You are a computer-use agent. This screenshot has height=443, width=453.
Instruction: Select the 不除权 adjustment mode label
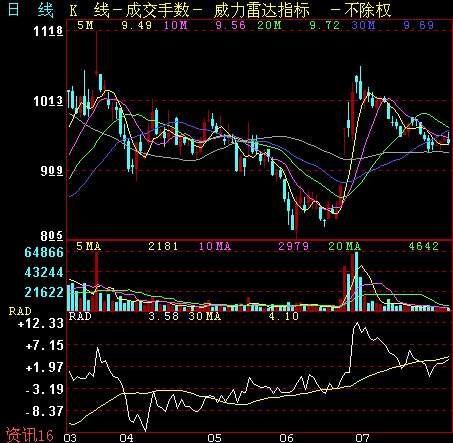coord(368,10)
